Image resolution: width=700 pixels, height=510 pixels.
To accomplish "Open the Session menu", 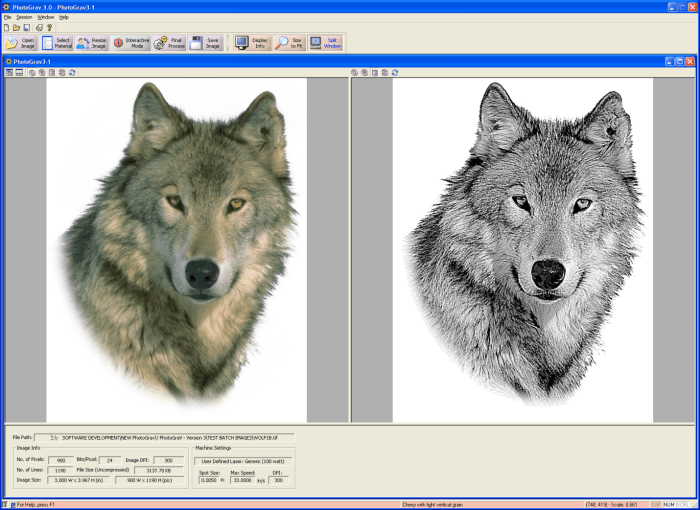I will click(24, 17).
